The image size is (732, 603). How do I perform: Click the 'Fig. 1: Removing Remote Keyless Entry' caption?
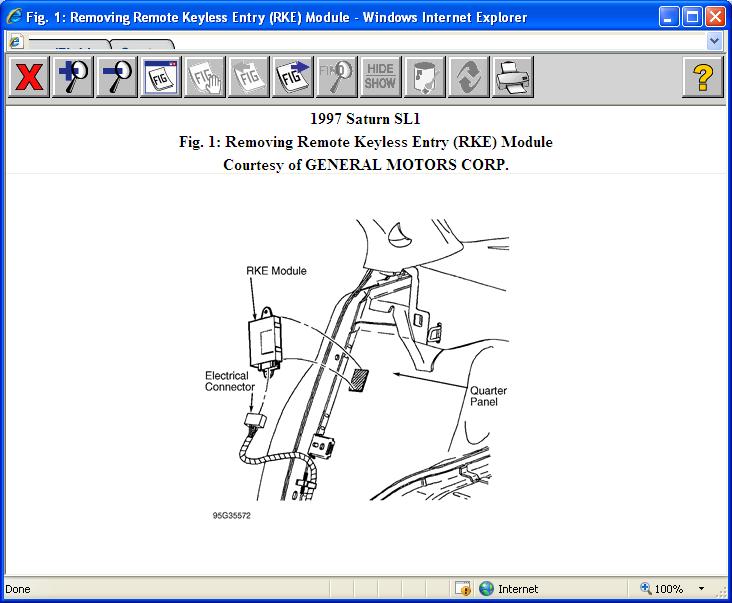point(366,141)
